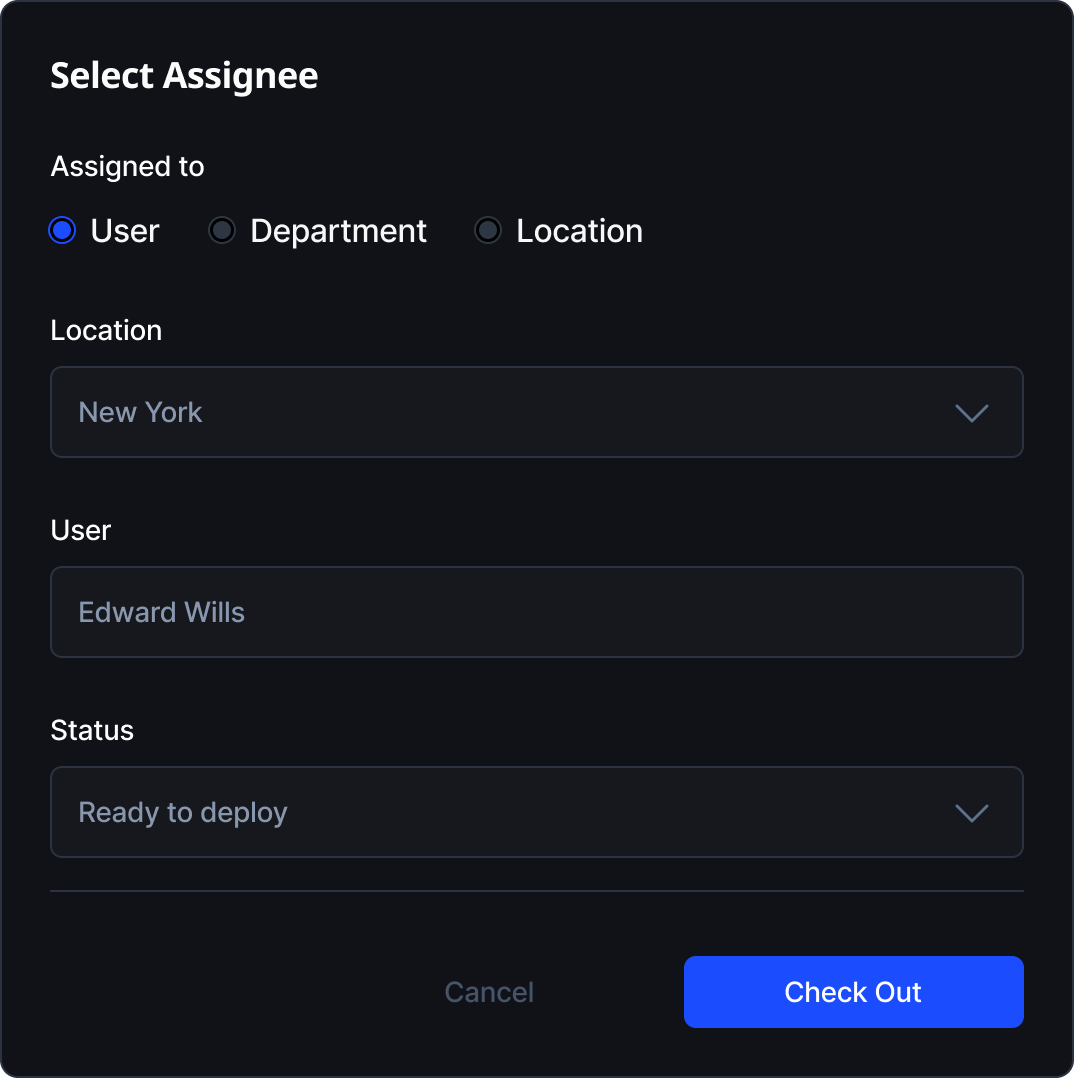Click New York in the Location selector

pos(140,412)
